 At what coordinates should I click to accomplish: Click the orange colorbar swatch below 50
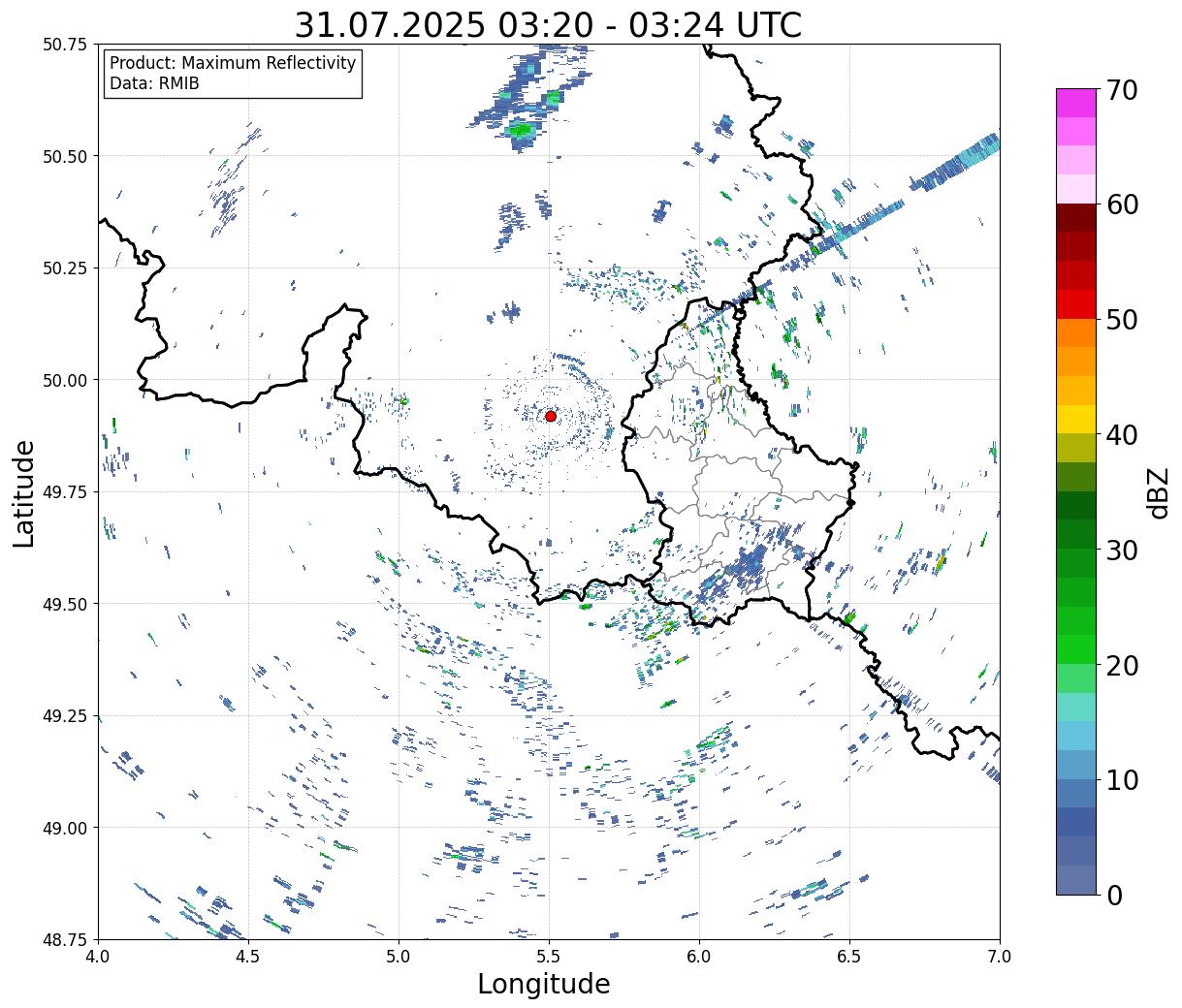pyautogui.click(x=1076, y=332)
